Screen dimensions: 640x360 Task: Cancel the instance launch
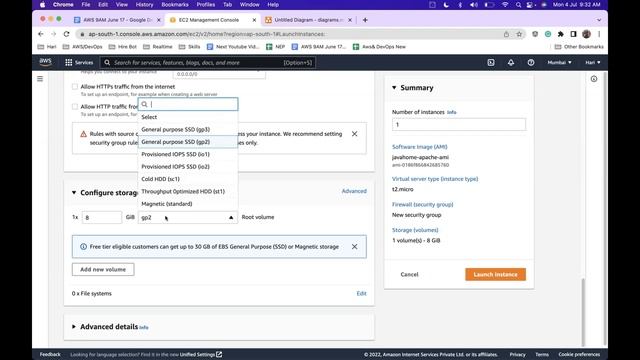[x=409, y=274]
